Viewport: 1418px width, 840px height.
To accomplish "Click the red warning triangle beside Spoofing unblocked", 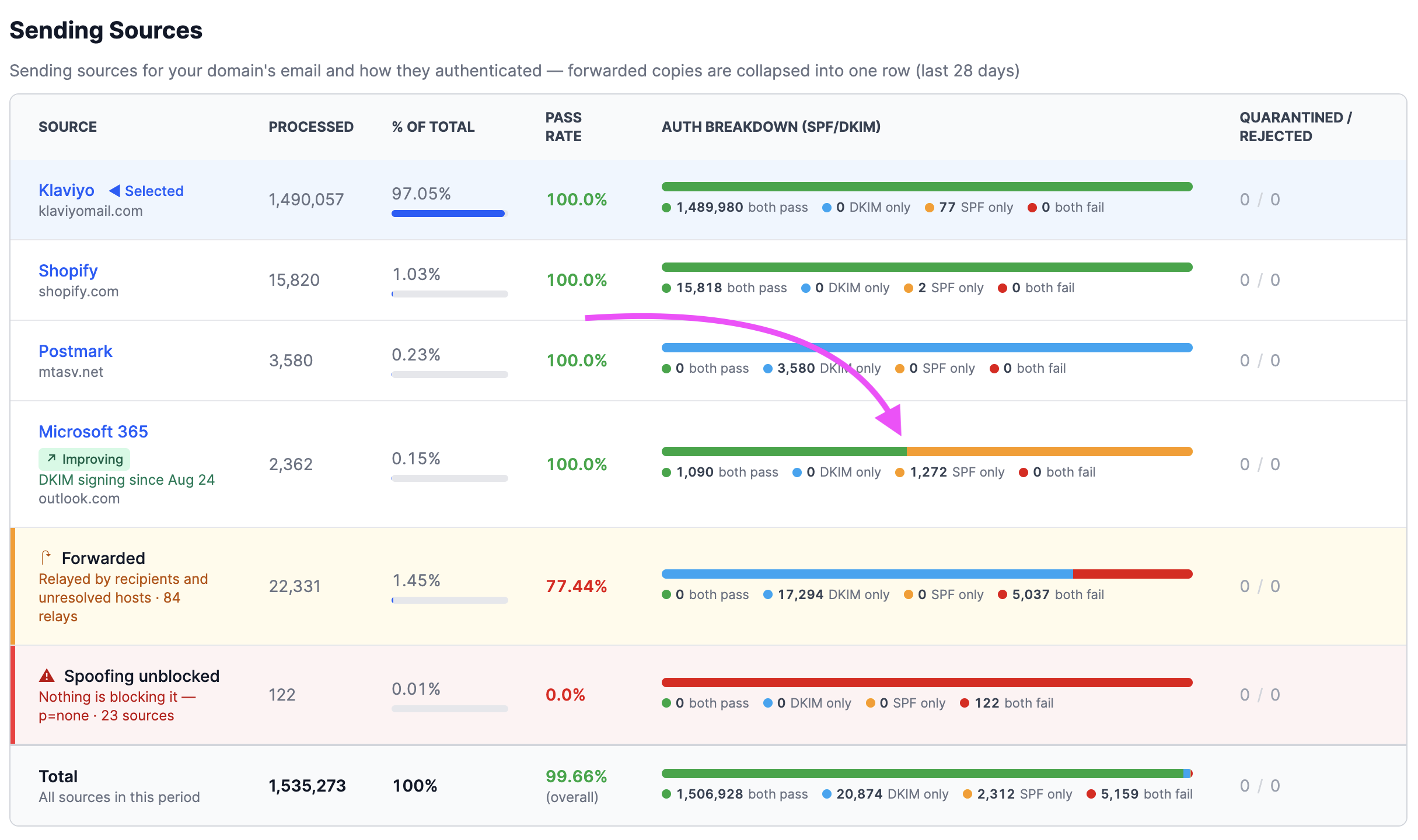I will [47, 675].
